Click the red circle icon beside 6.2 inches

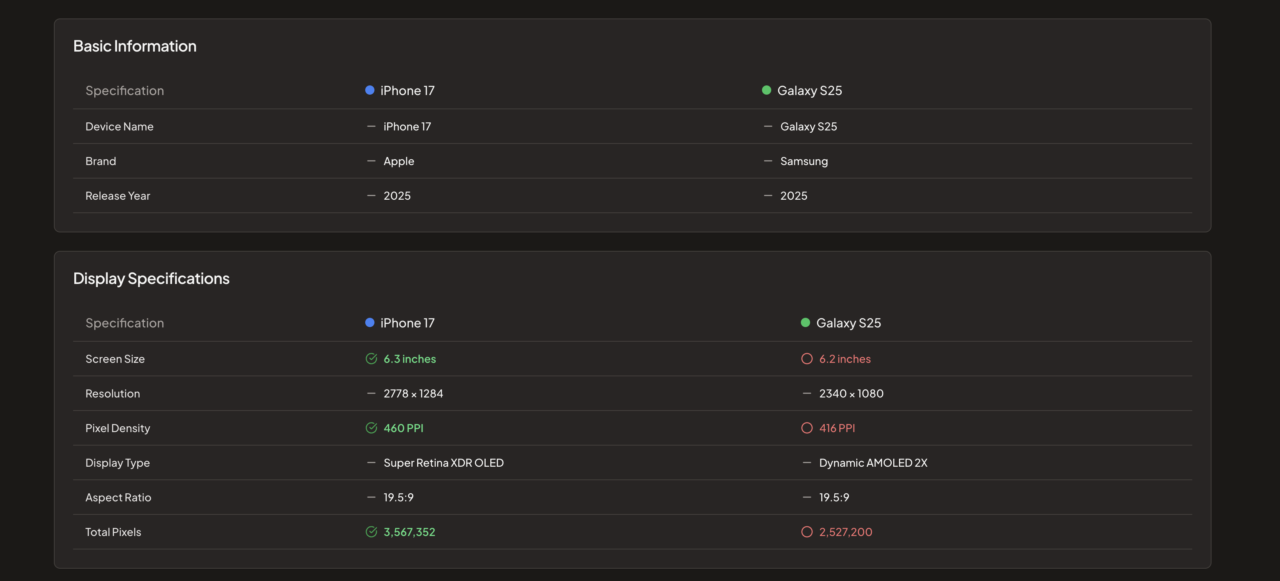tap(806, 359)
